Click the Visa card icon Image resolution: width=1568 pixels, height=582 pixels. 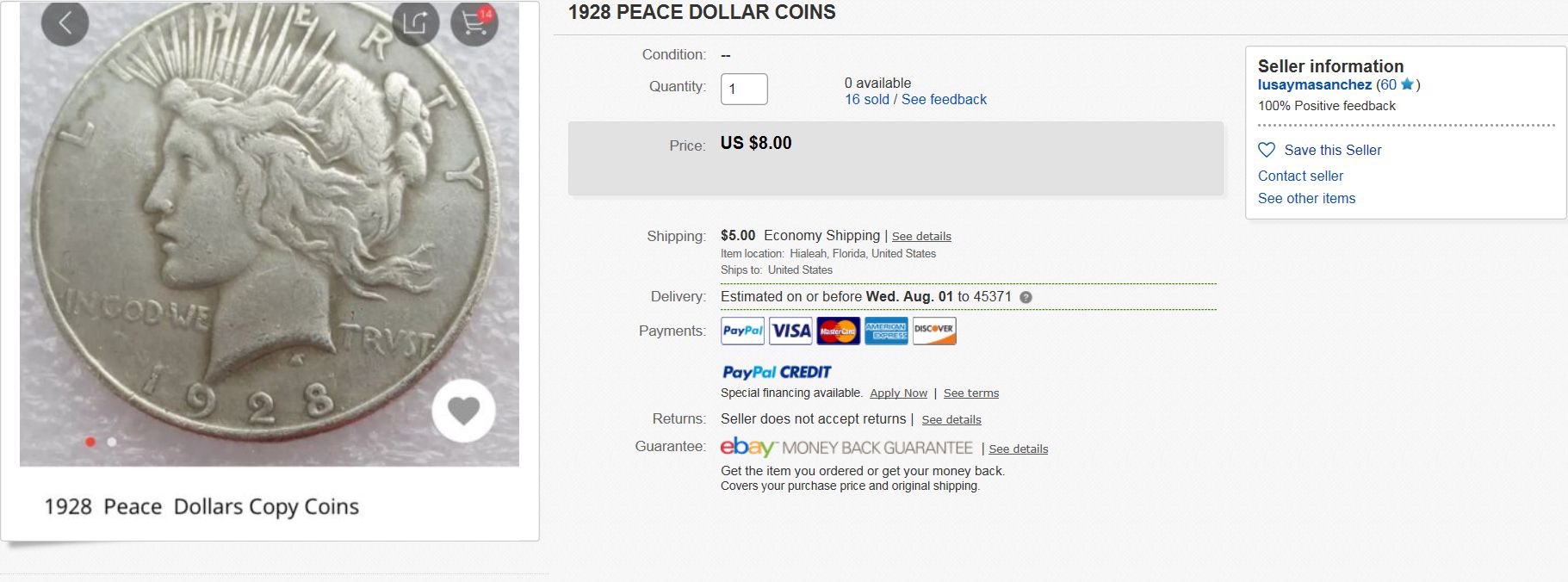coord(790,331)
